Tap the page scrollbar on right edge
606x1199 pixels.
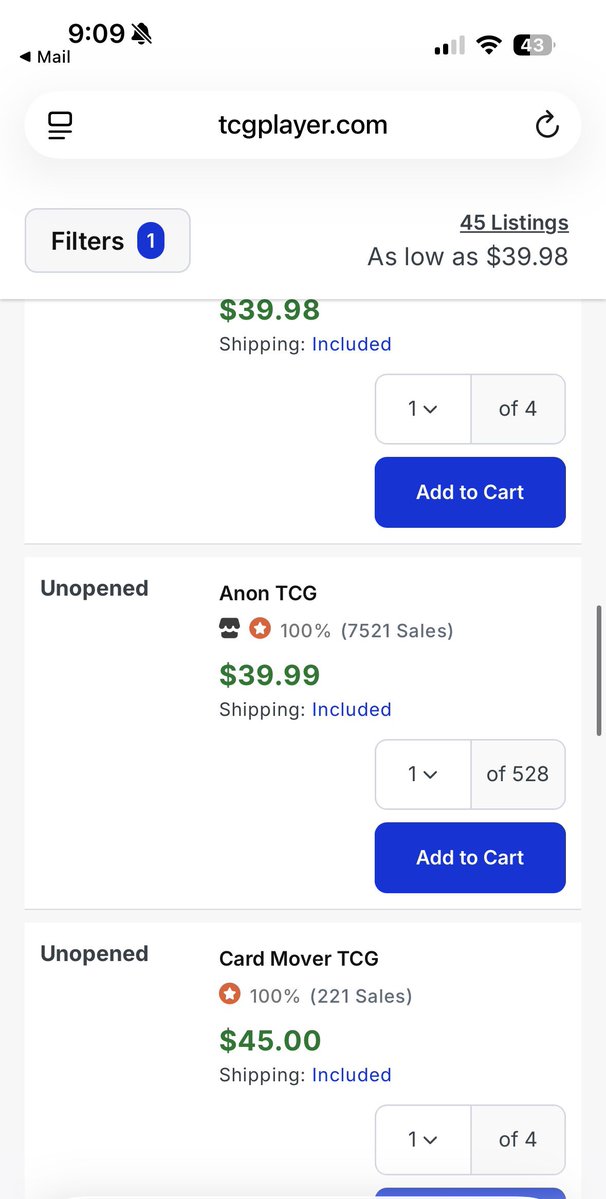[x=599, y=671]
